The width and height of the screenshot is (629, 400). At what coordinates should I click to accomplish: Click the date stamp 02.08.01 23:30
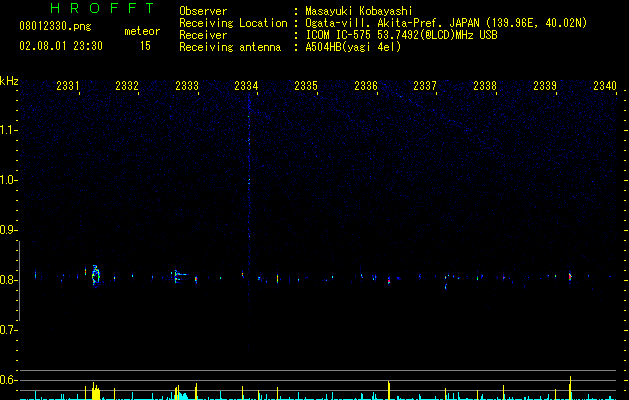pyautogui.click(x=61, y=46)
